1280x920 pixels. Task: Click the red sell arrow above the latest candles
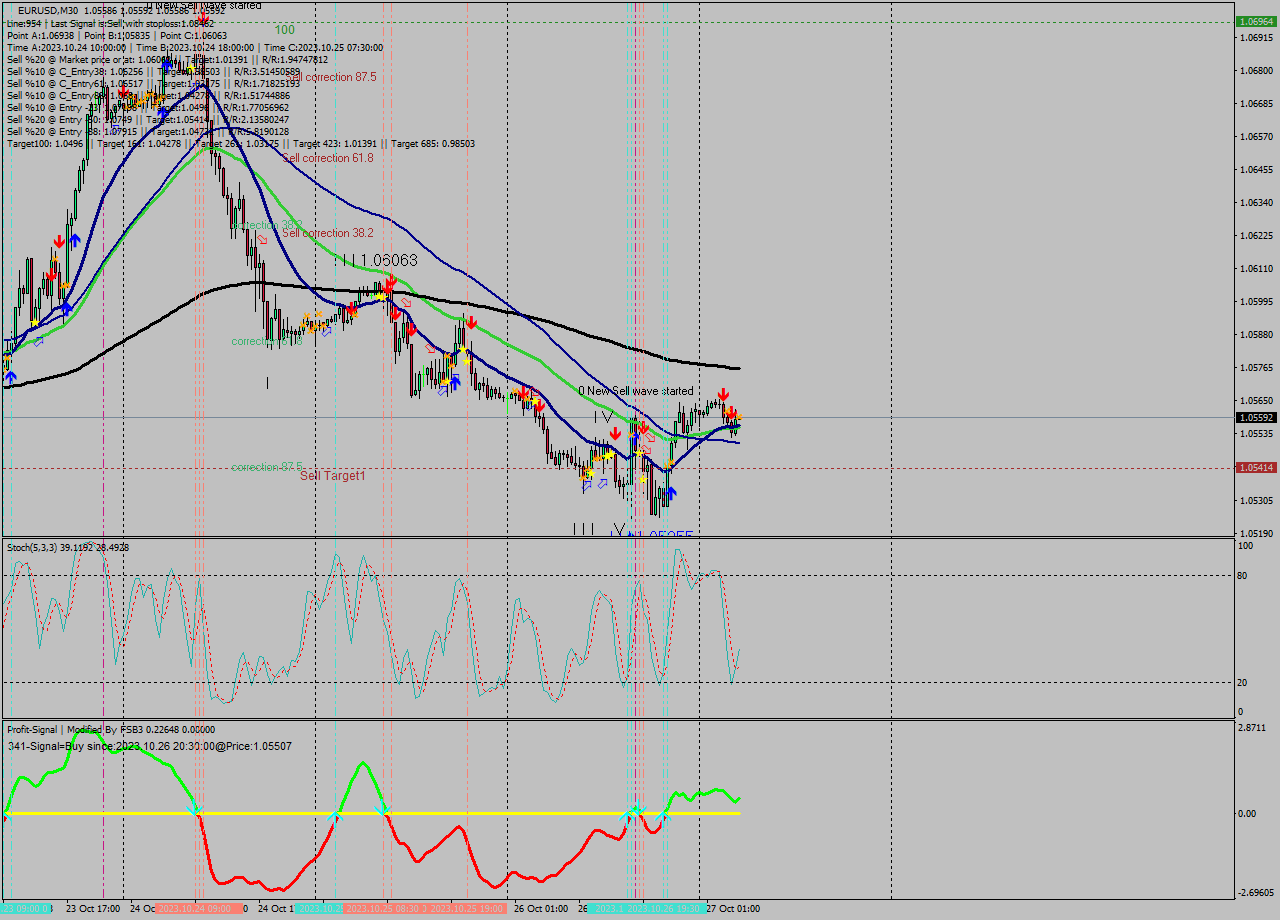tap(723, 394)
